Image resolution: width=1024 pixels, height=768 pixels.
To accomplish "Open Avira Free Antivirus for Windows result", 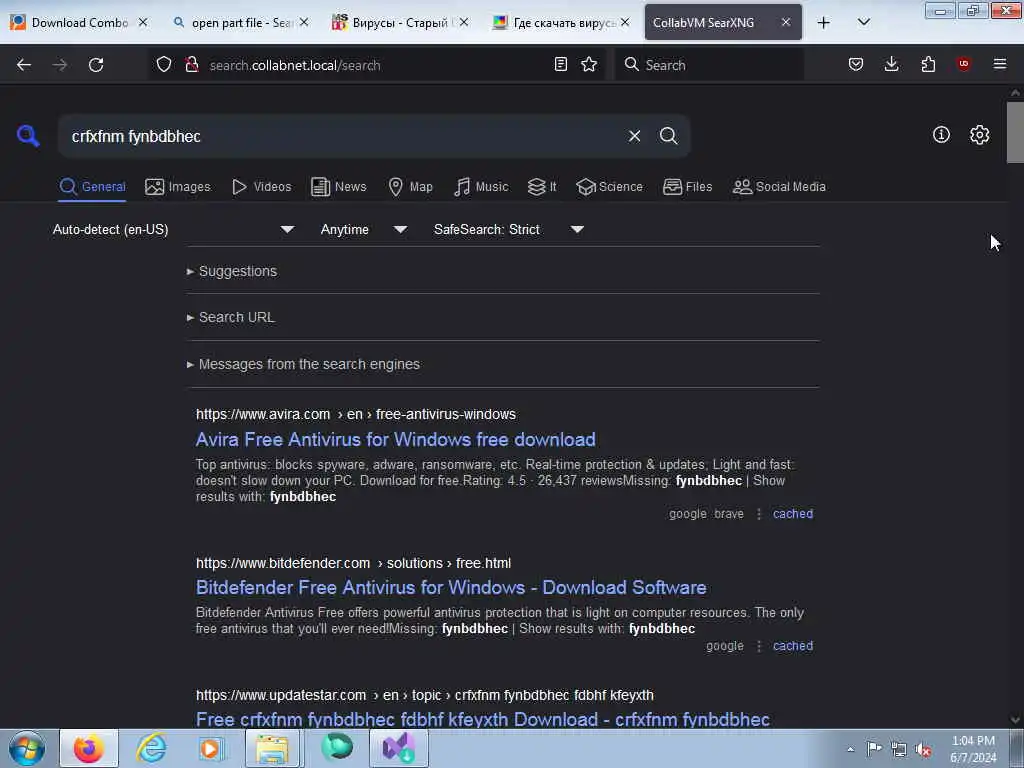I will [x=396, y=440].
